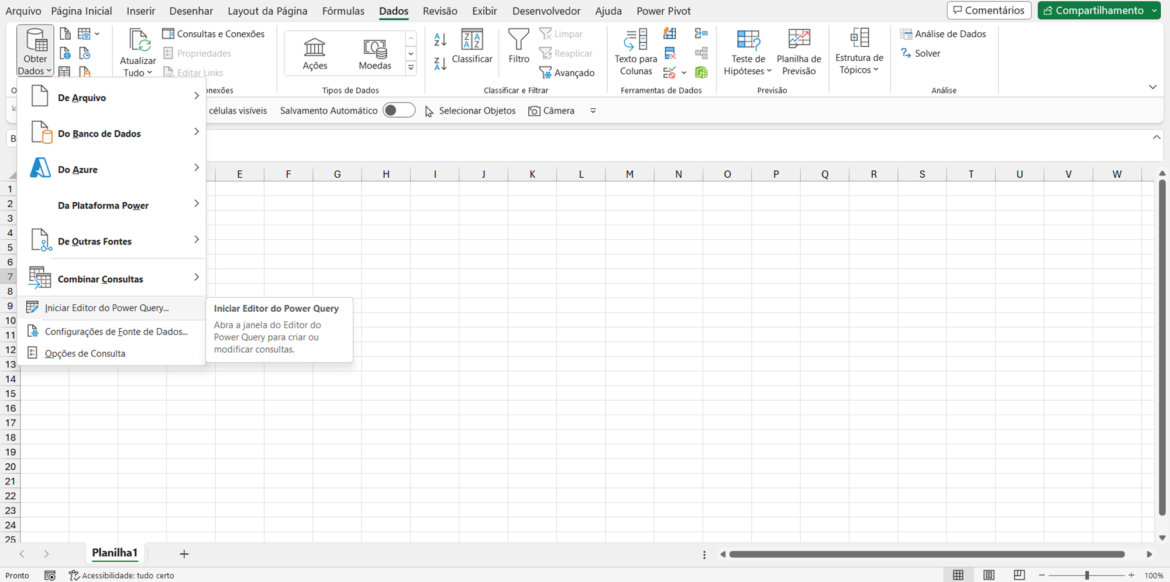Click the Ações stock data type icon

tap(314, 48)
